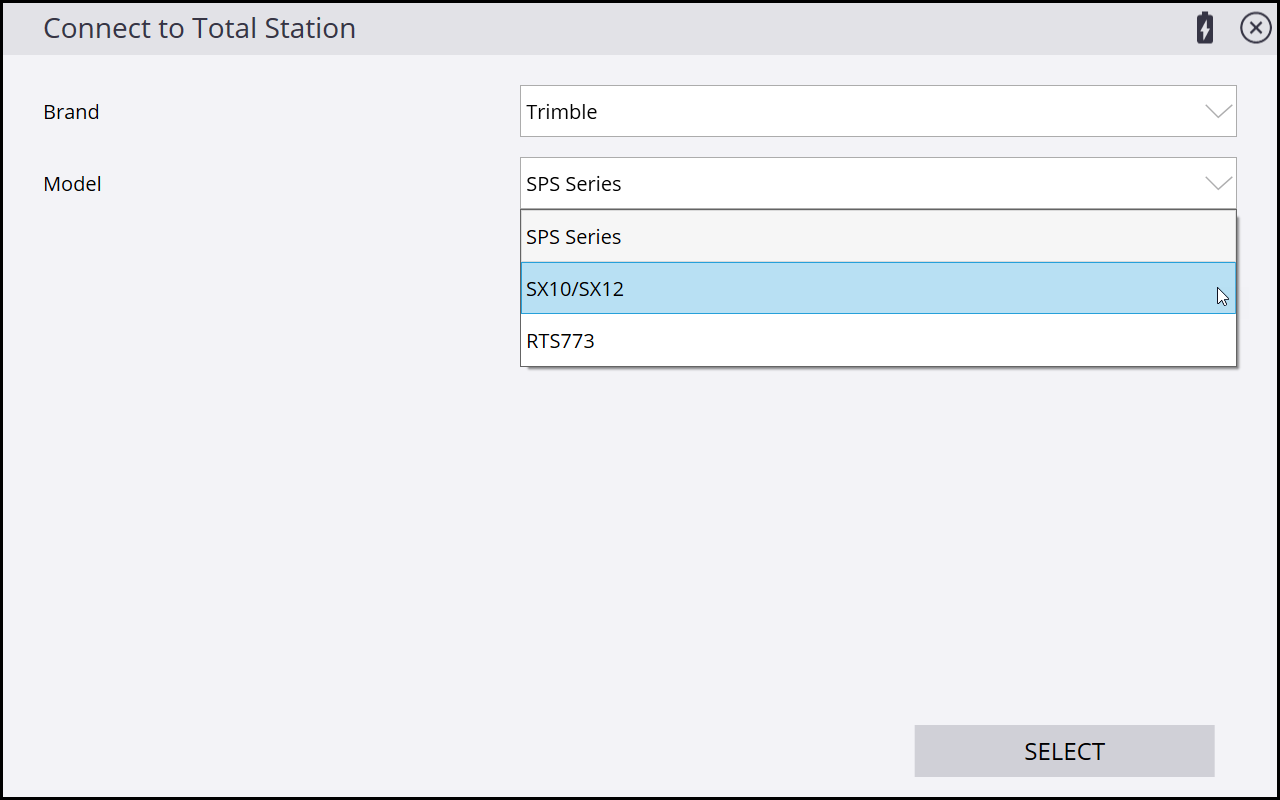This screenshot has width=1280, height=800.
Task: Click the Connect to Total Station title
Action: [199, 28]
